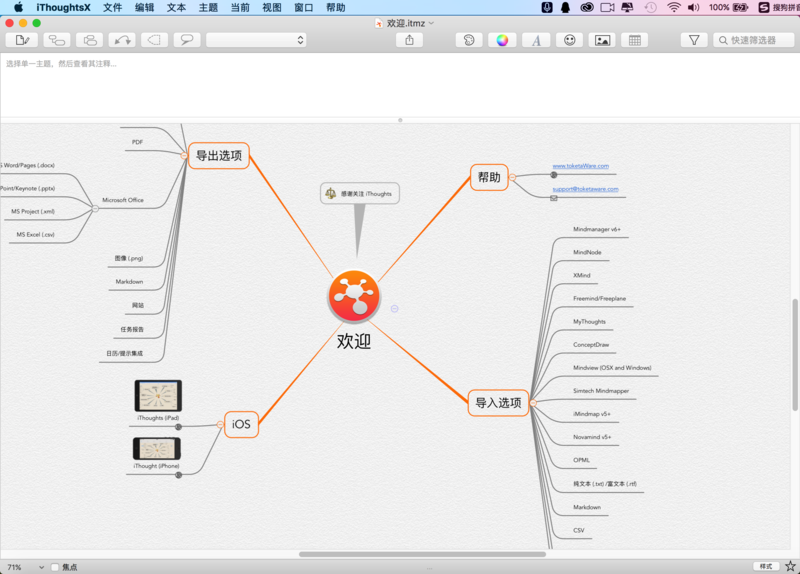The width and height of the screenshot is (800, 574).
Task: Collapse the 帮助 topic branch
Action: pyautogui.click(x=512, y=177)
